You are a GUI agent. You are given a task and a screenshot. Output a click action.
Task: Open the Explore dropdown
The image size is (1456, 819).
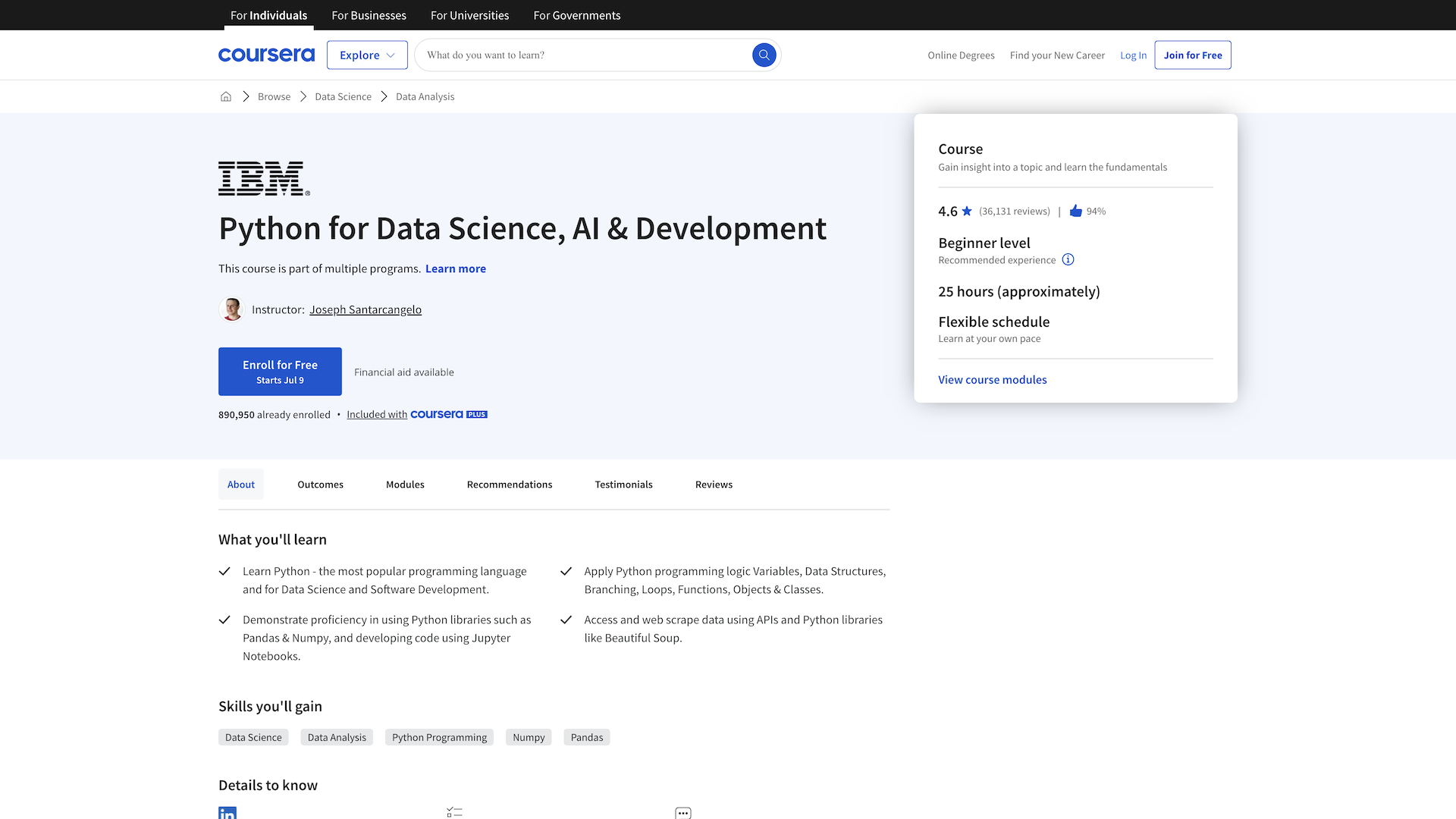point(367,55)
